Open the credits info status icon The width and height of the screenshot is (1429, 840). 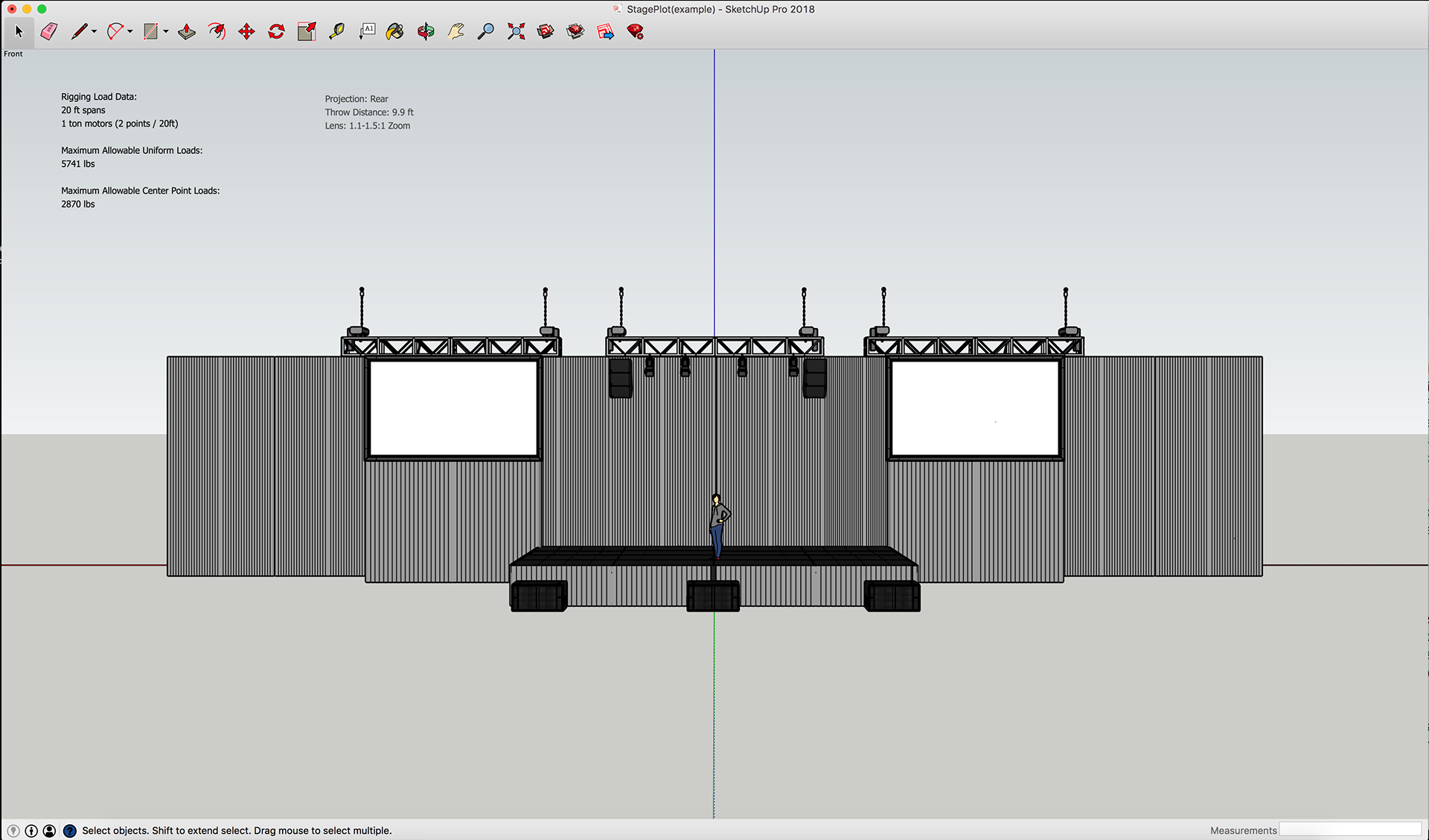[x=31, y=830]
